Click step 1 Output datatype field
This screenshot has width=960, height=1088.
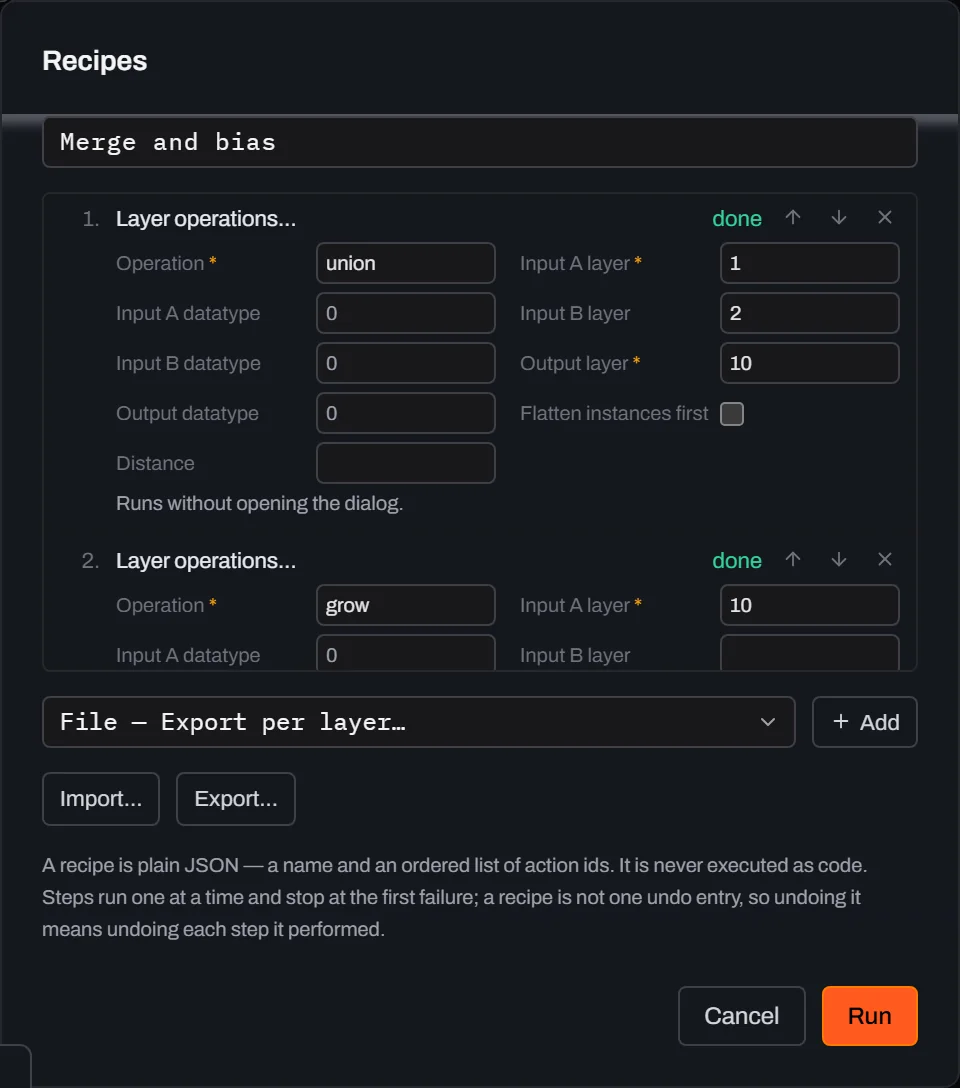tap(406, 413)
